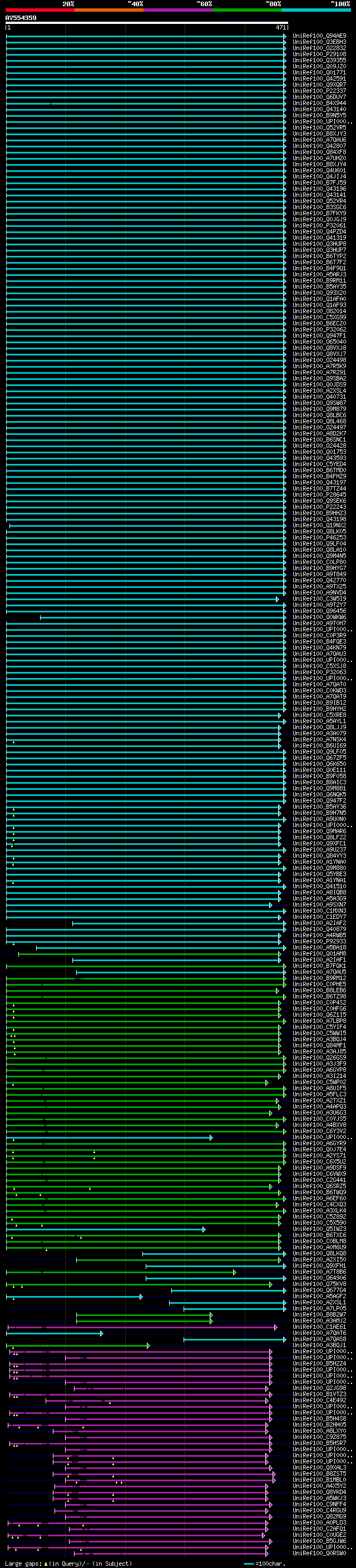The height and width of the screenshot is (1568, 356).
Task: Open hit UniRef100_B5H224
Action: (319, 1363)
